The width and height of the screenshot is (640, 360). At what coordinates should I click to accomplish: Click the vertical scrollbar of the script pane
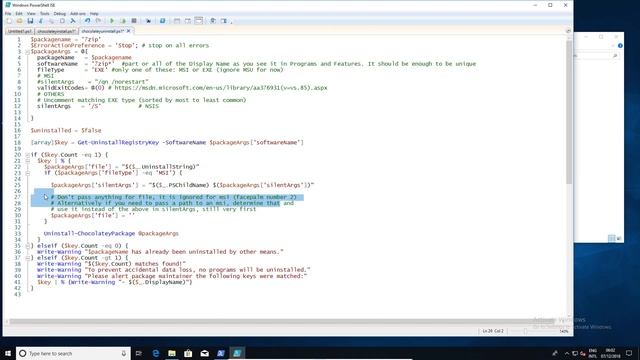pyautogui.click(x=569, y=112)
